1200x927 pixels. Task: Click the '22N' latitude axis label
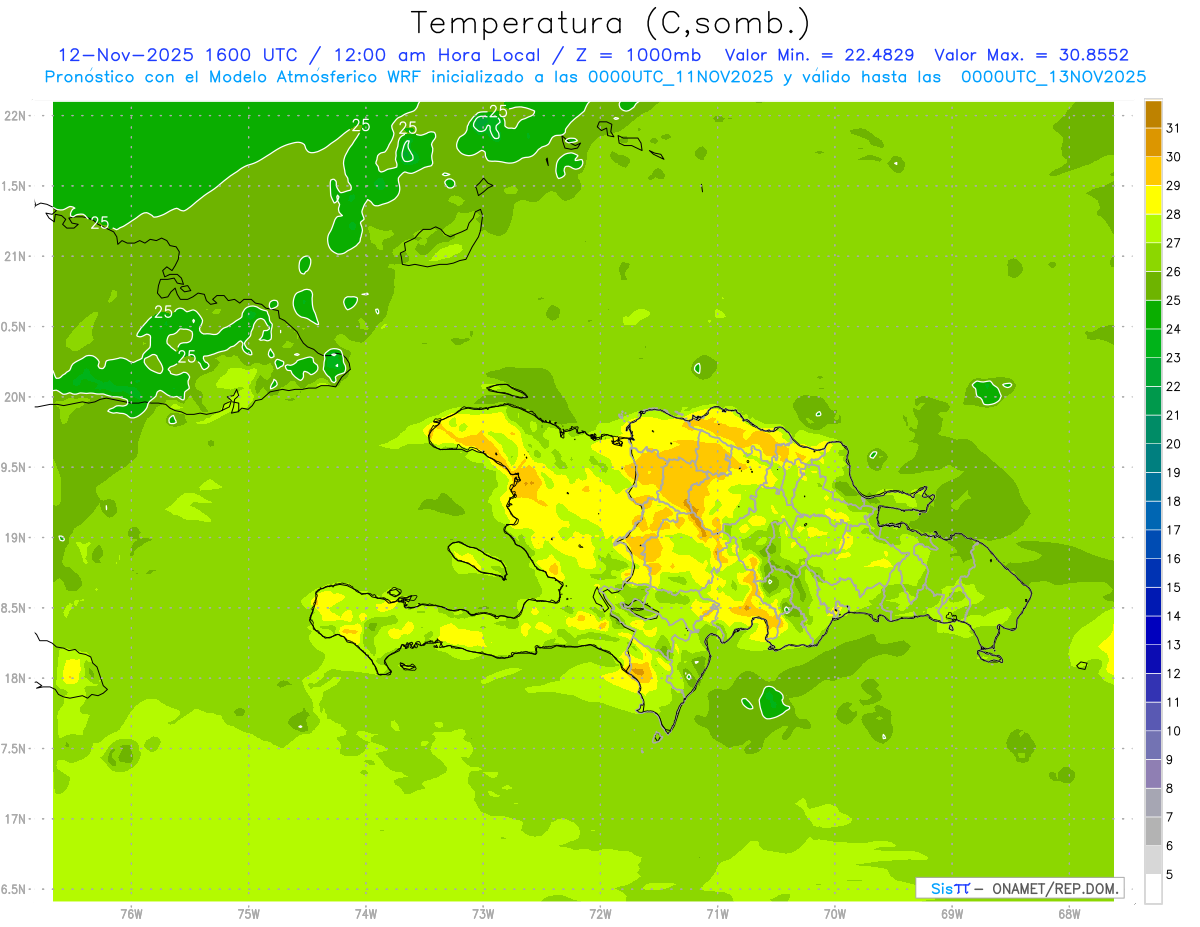16,115
